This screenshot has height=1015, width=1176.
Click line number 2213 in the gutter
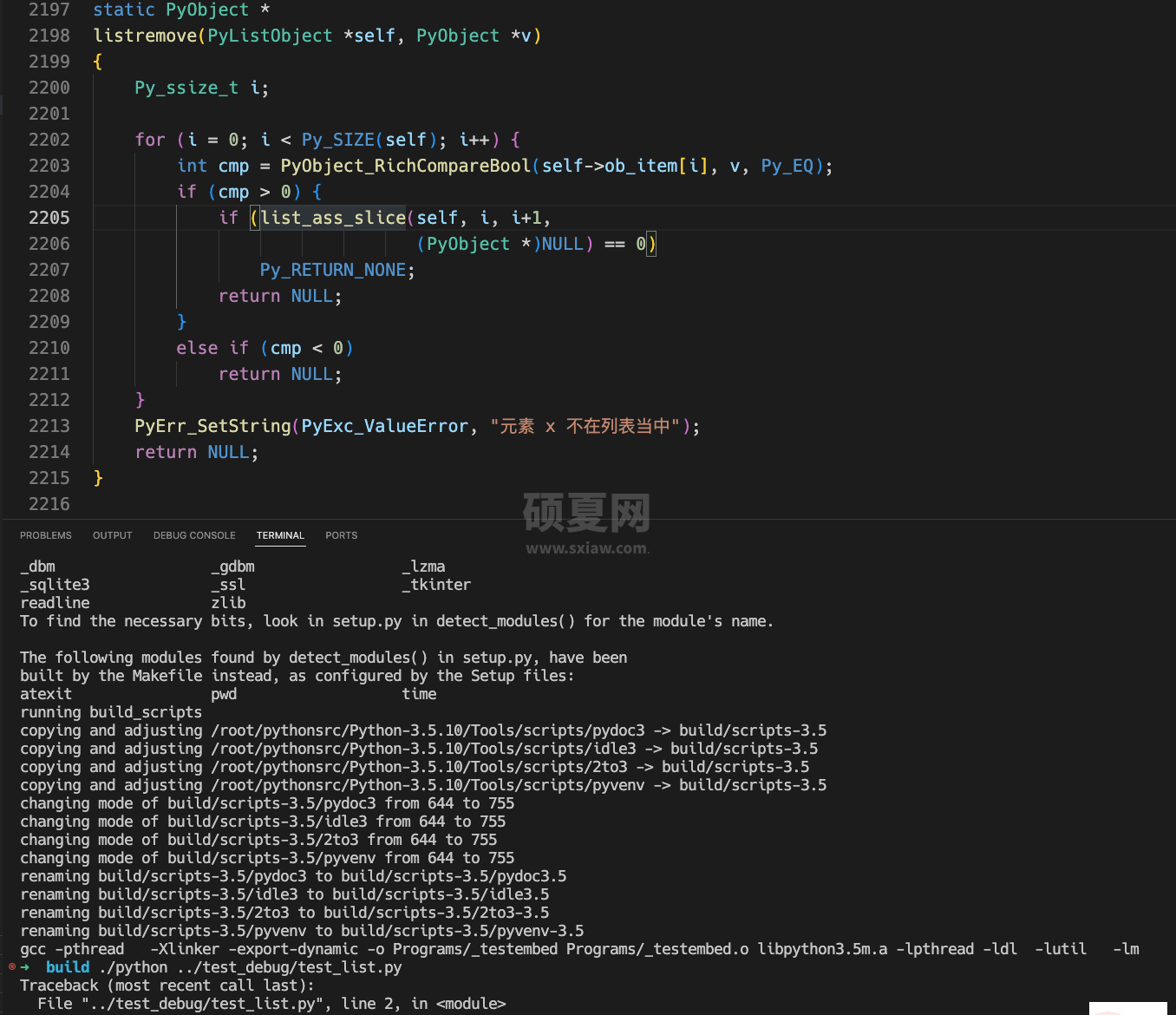click(x=49, y=426)
